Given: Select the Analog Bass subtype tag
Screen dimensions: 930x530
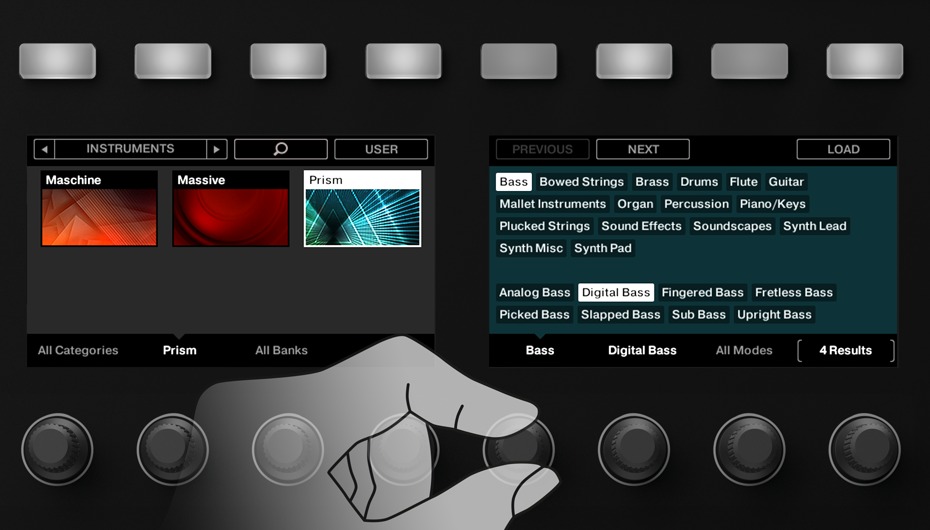Looking at the screenshot, I should [x=534, y=293].
